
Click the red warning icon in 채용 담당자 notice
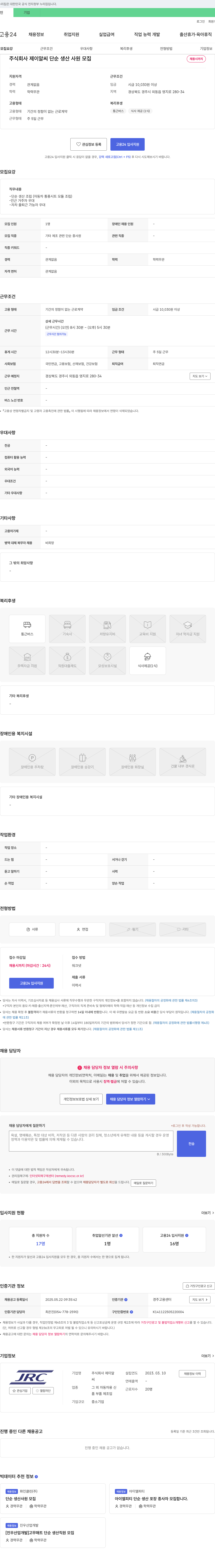[x=80, y=1067]
